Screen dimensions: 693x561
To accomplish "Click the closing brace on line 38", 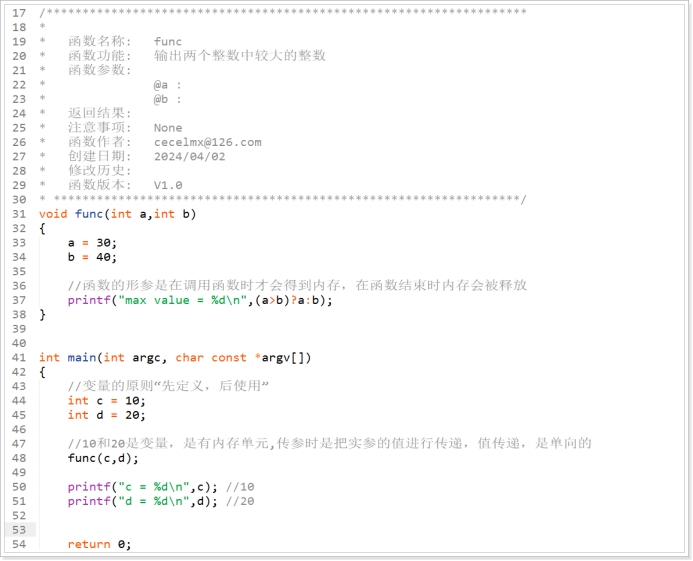I will tap(42, 315).
